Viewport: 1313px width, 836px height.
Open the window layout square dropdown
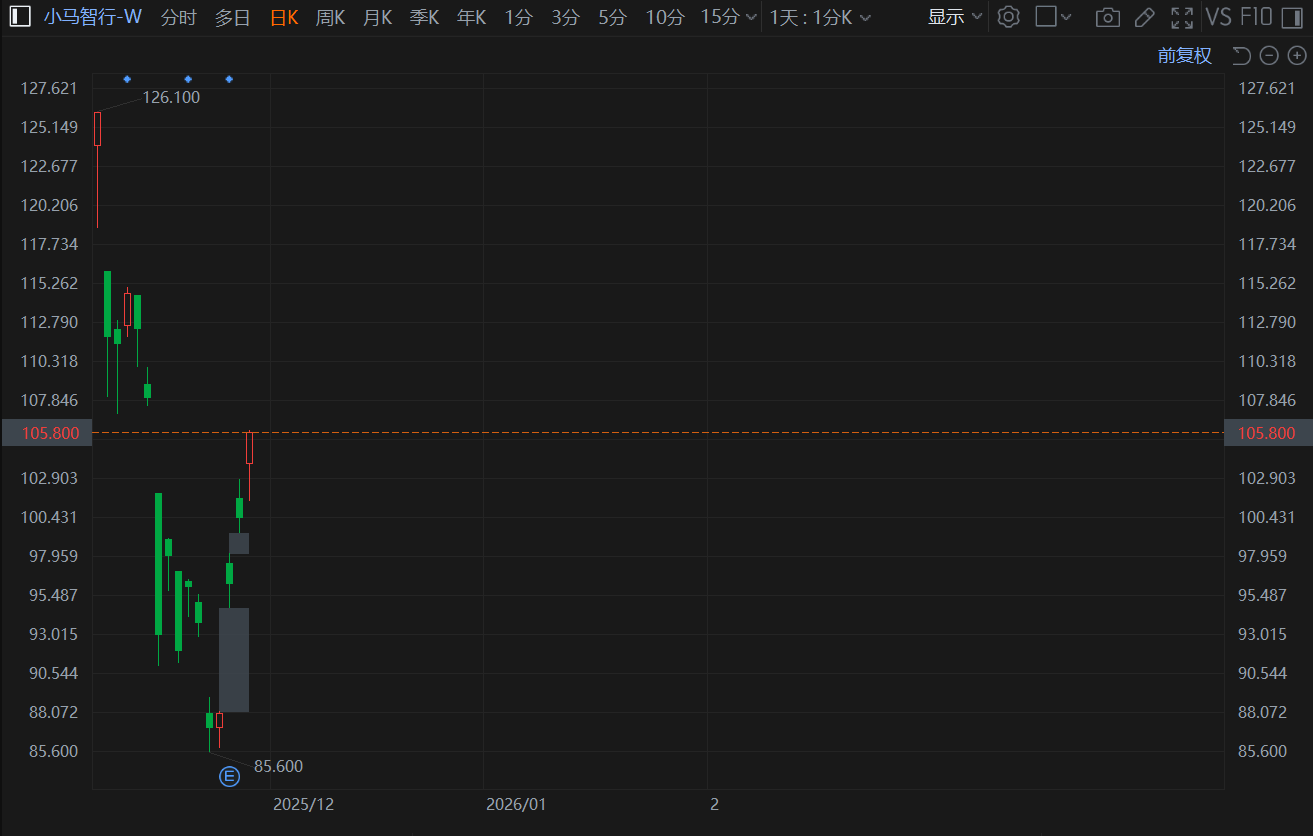pos(1053,17)
